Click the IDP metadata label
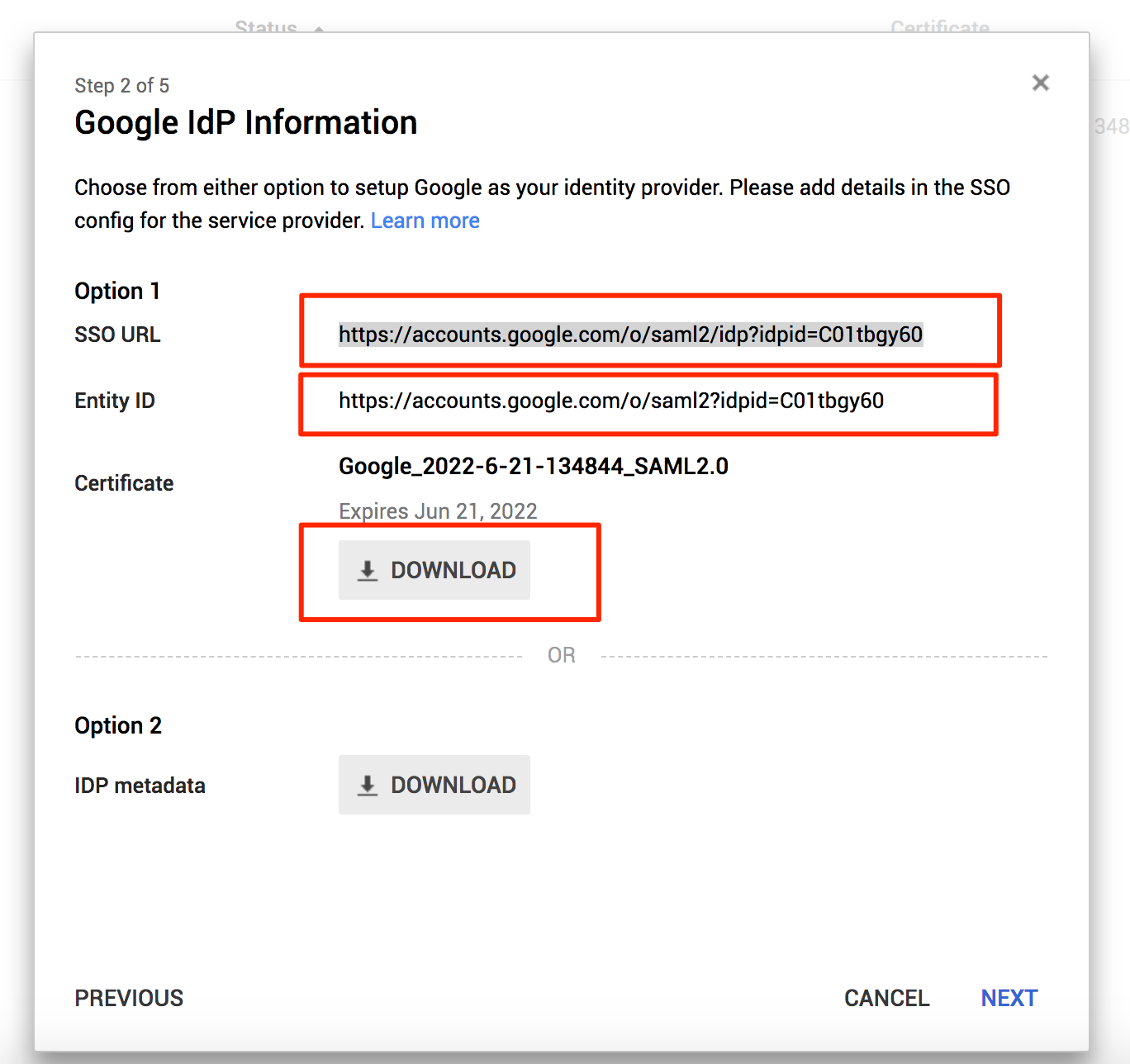Viewport: 1130px width, 1064px height. 140,786
